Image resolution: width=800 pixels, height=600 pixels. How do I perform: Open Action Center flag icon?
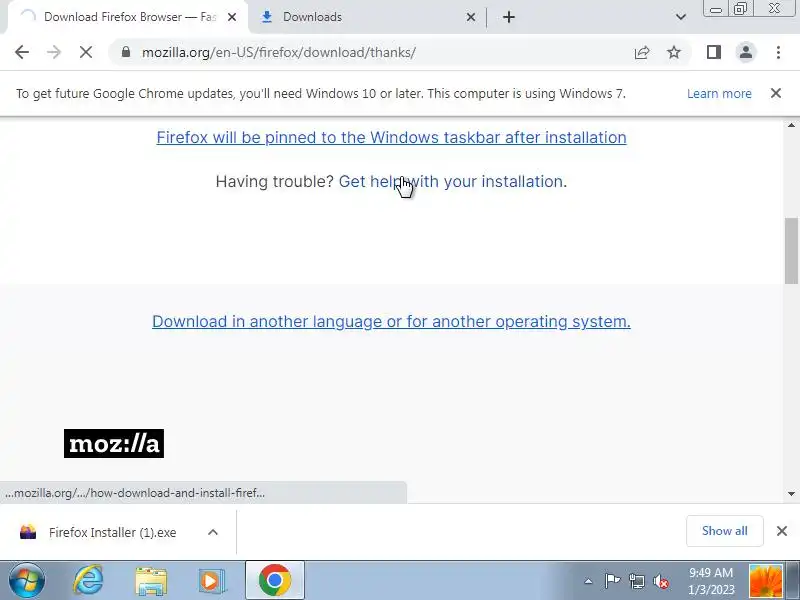pyautogui.click(x=612, y=581)
